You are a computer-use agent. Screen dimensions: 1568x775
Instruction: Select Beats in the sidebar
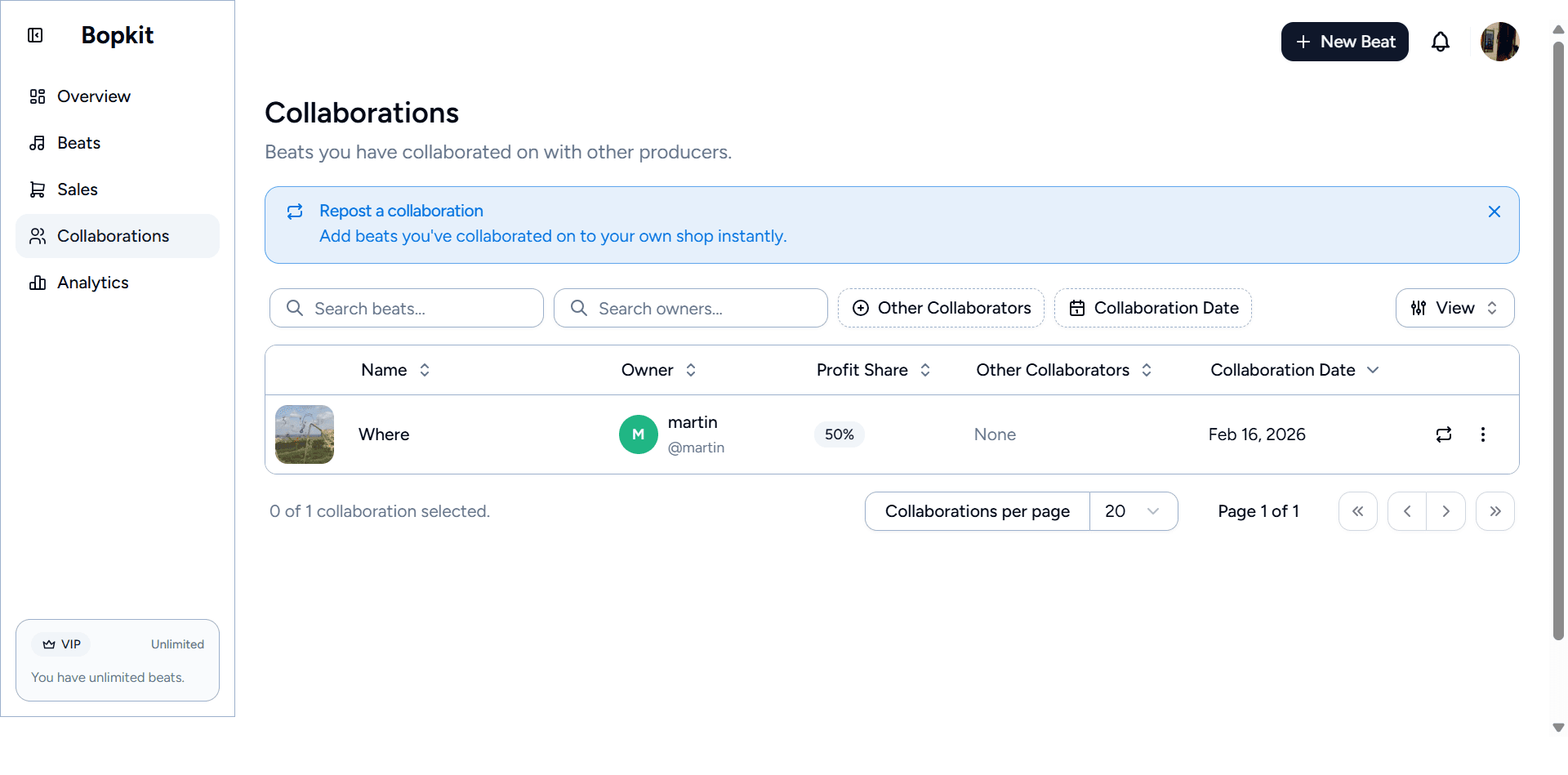78,142
